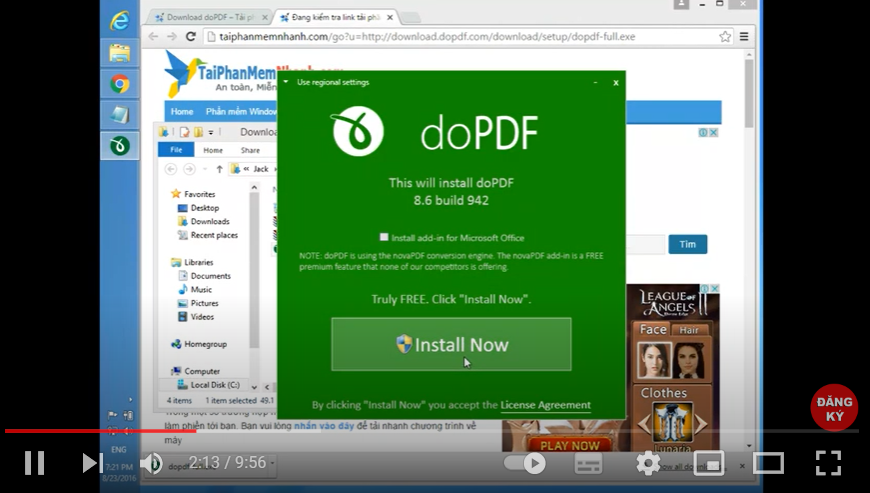Open the License Agreement link
Image resolution: width=870 pixels, height=493 pixels.
545,405
